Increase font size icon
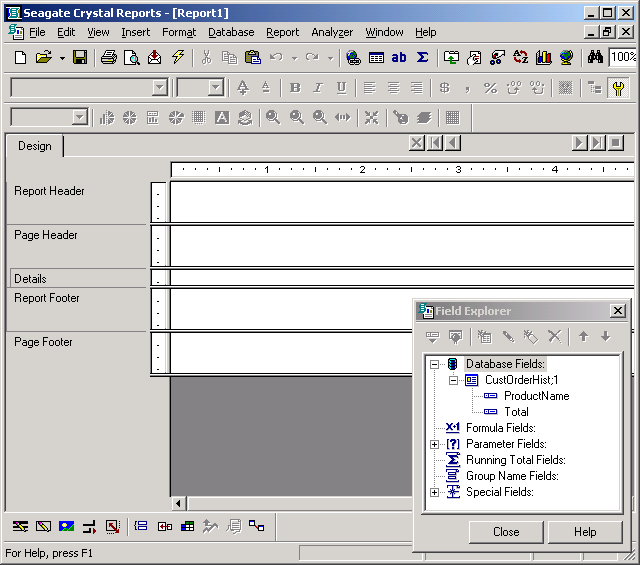The width and height of the screenshot is (640, 565). click(243, 88)
